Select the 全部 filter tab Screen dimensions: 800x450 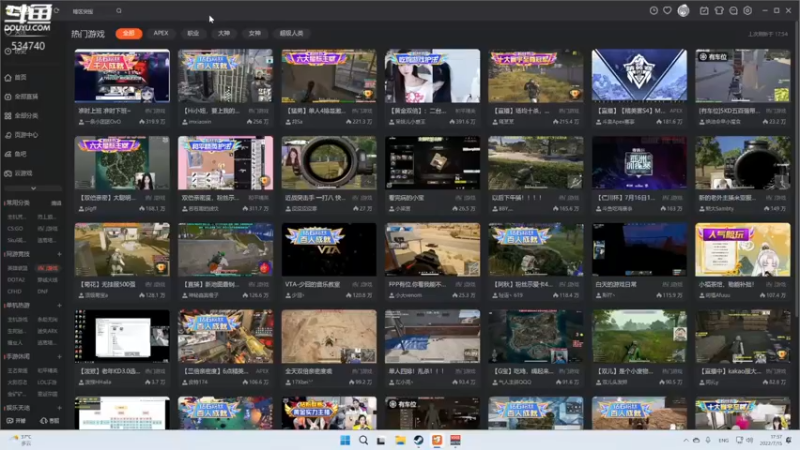[x=129, y=33]
